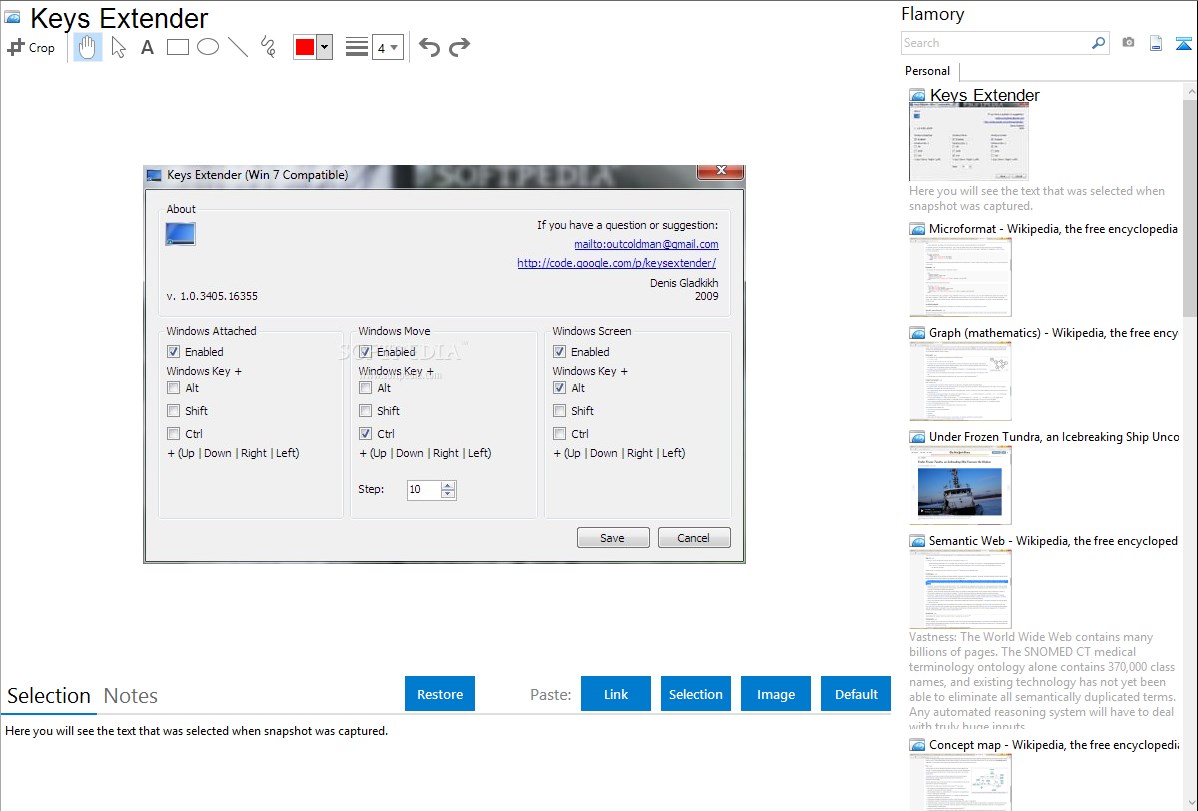Viewport: 1198px width, 811px height.
Task: Toggle Alt checkbox under Windows Screen
Action: coord(560,388)
